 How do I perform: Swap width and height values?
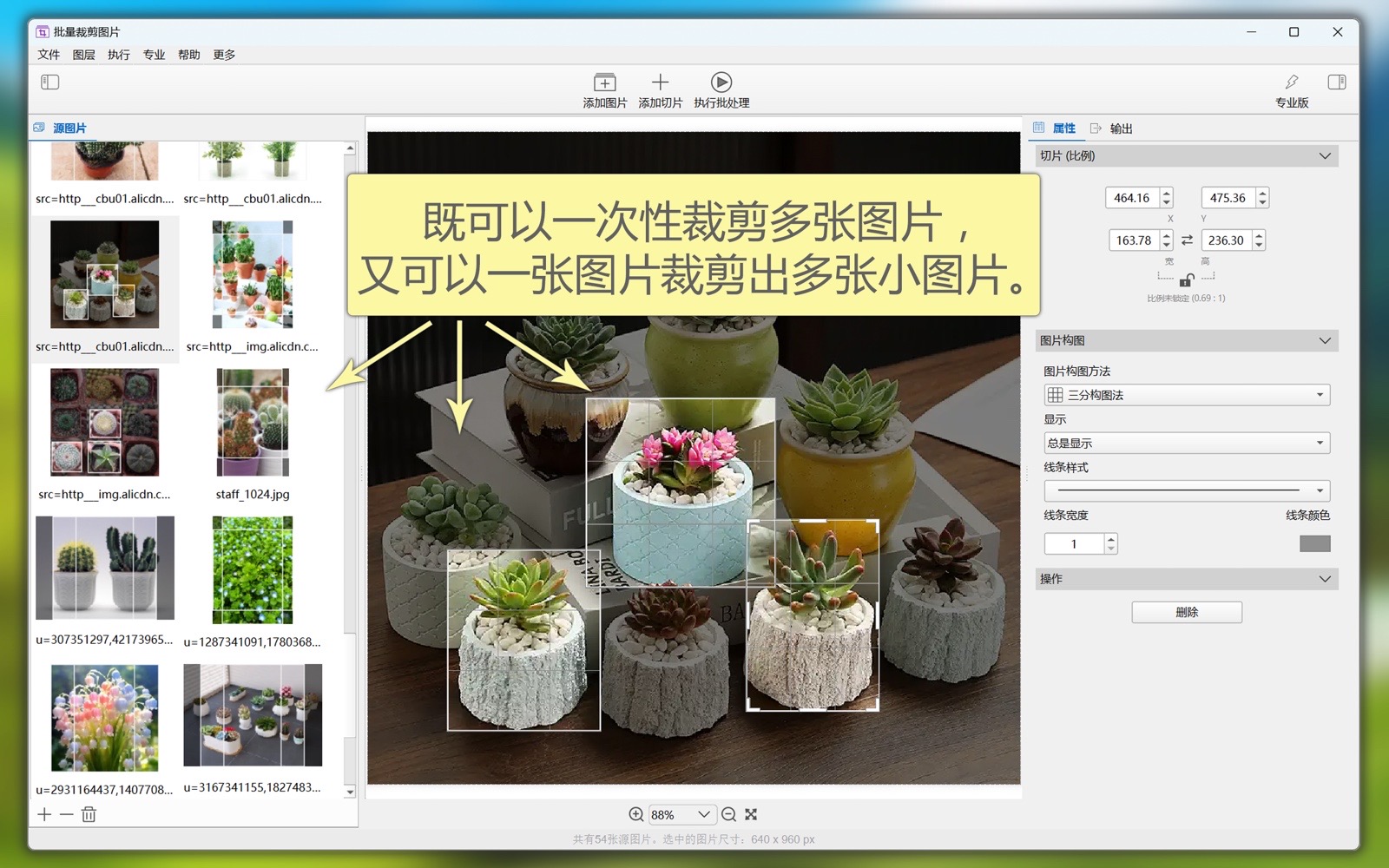[x=1187, y=240]
